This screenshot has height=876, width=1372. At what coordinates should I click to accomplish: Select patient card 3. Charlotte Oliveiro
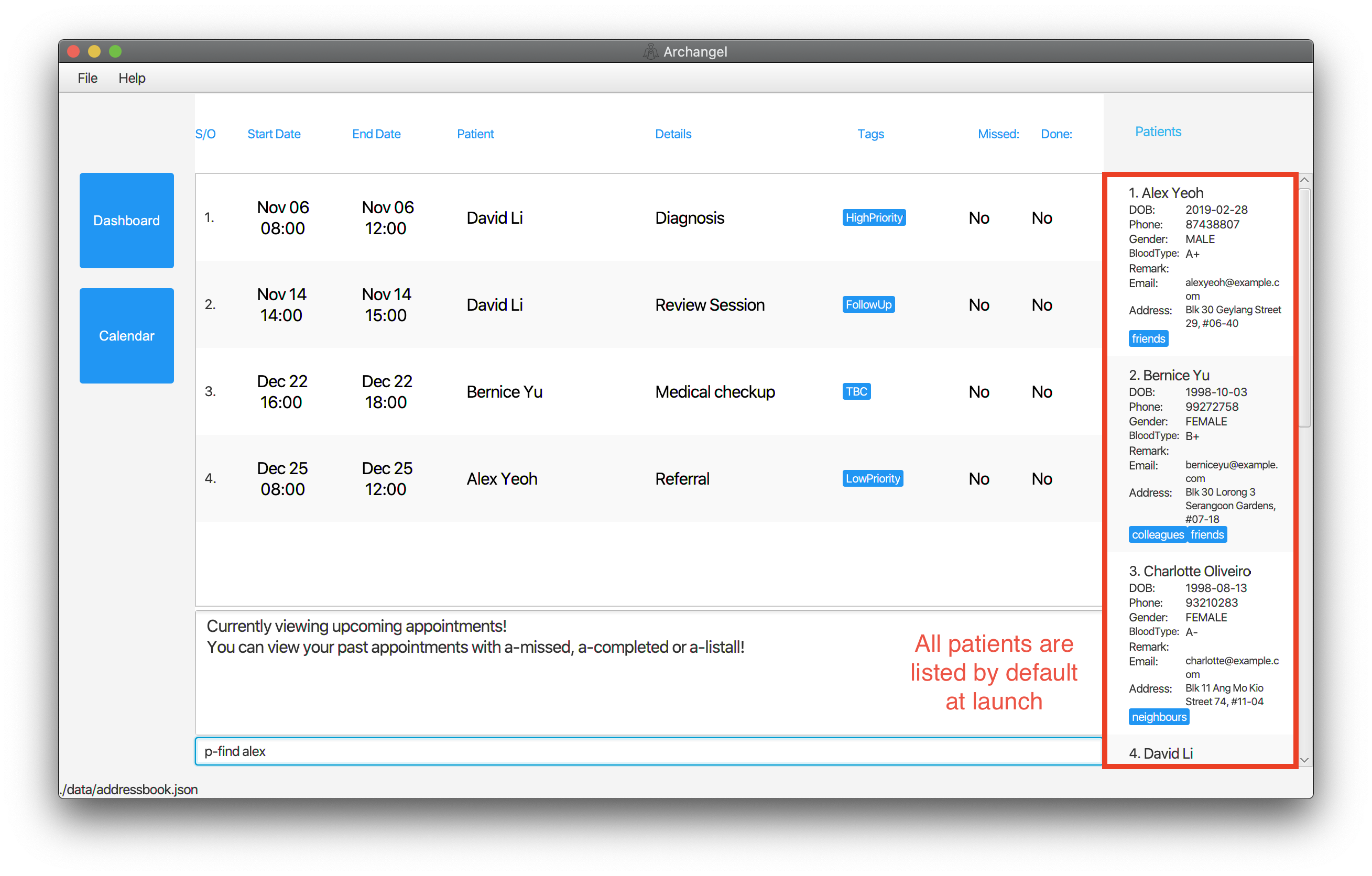(x=1200, y=643)
